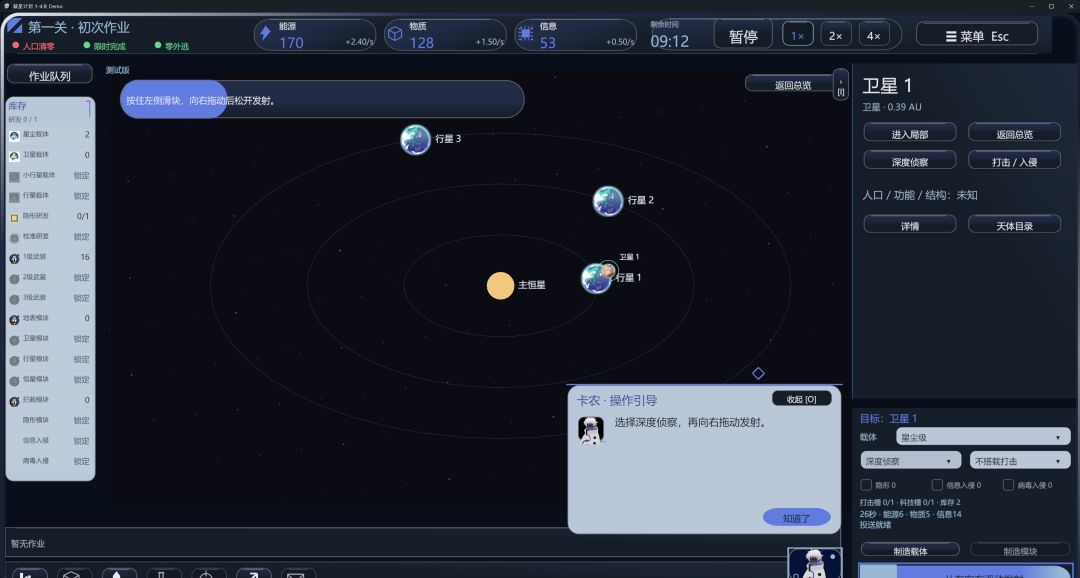Collapse the right panel with the side arrow tab
Image resolution: width=1080 pixels, height=578 pixels.
pyautogui.click(x=840, y=85)
